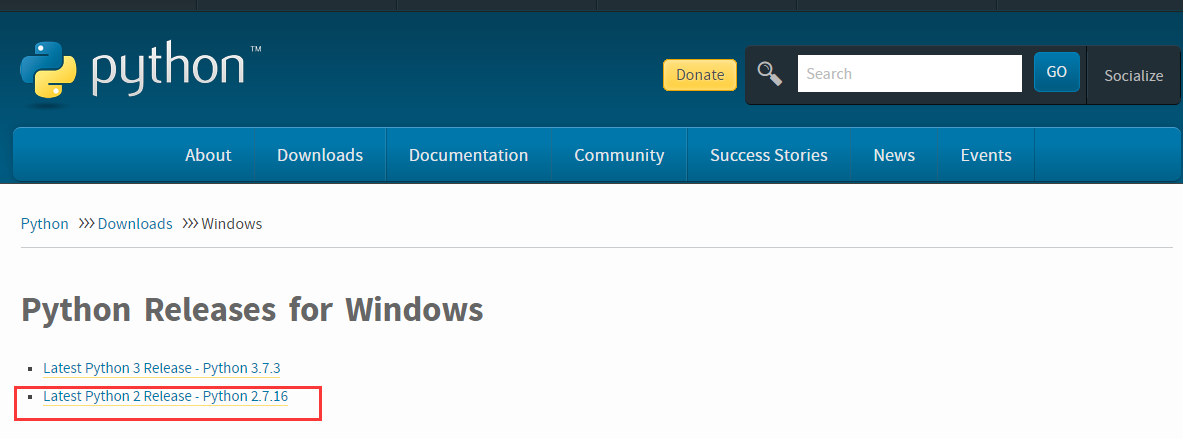Click the yellow Donate button

click(x=700, y=75)
